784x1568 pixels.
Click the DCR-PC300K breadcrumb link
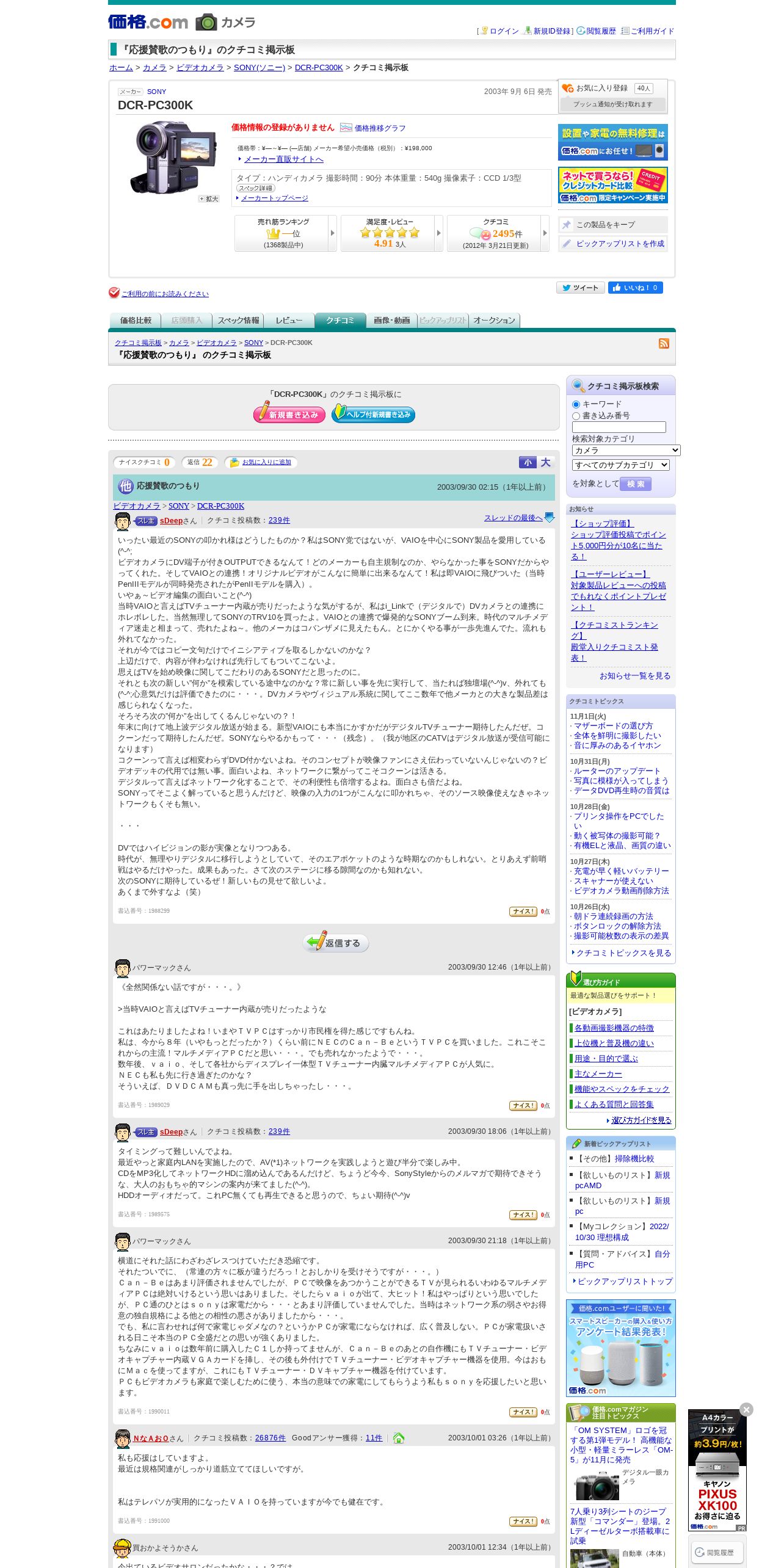pos(318,68)
